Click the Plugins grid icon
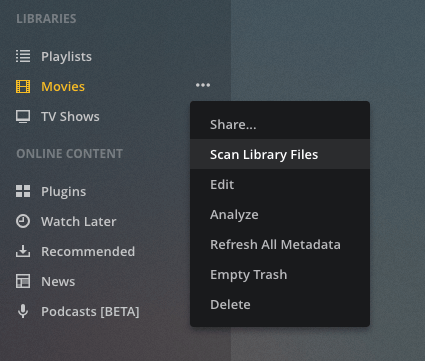Image resolution: width=425 pixels, height=361 pixels. 23,191
